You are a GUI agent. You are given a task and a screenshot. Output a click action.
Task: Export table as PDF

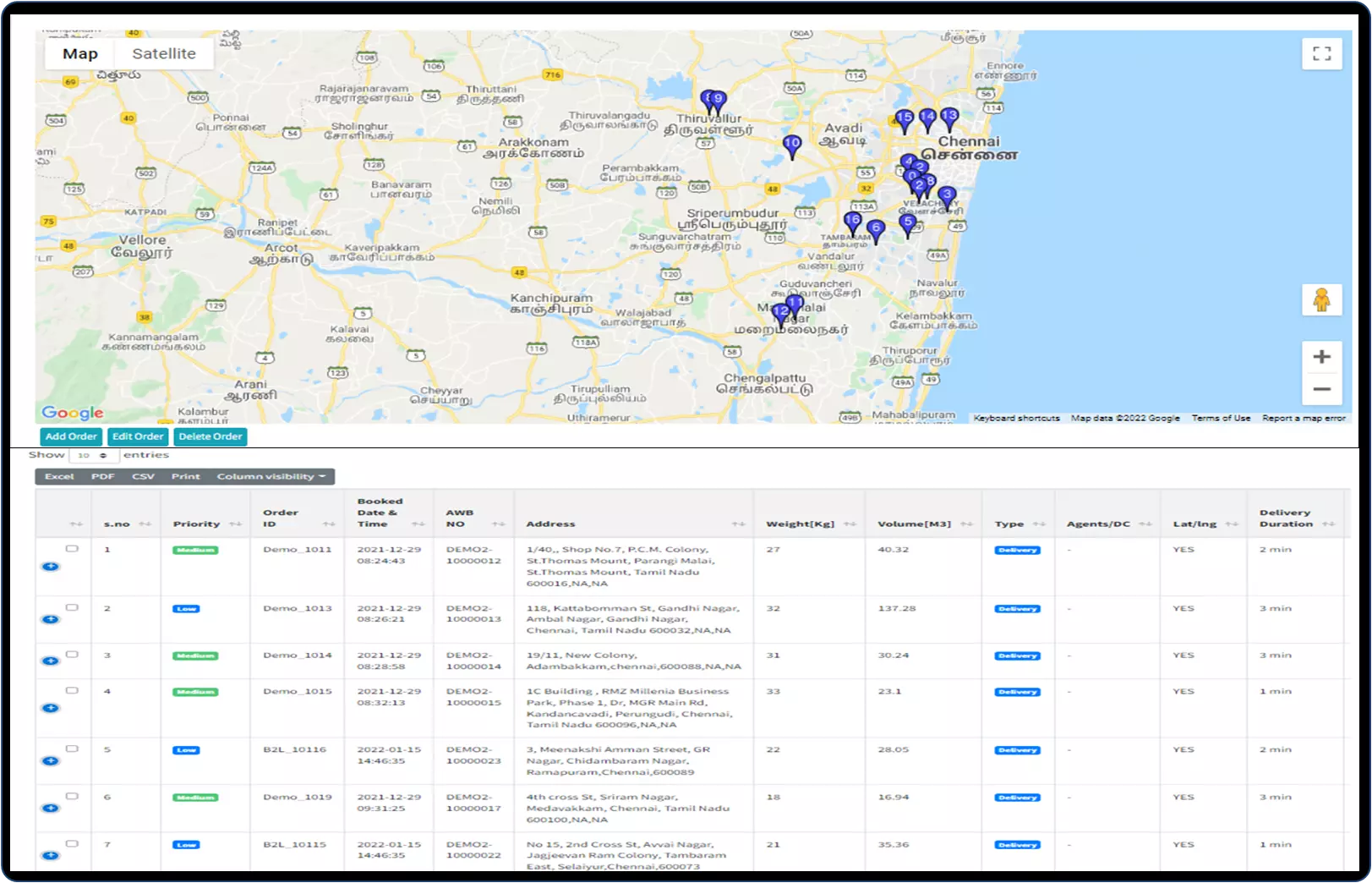pos(103,477)
